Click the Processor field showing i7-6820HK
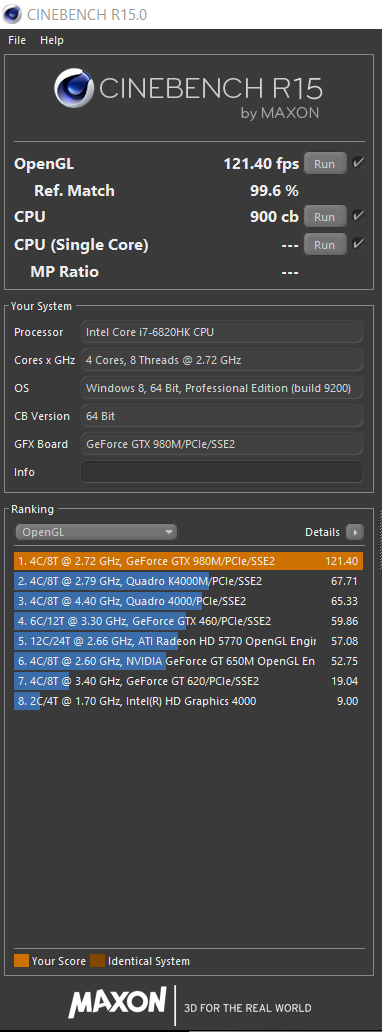382x1032 pixels. point(221,332)
